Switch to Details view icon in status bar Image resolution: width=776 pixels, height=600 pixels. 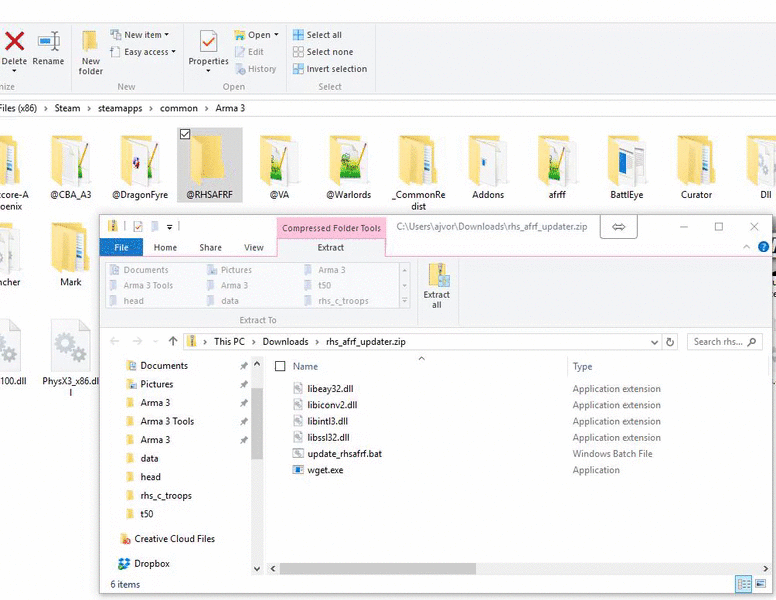pyautogui.click(x=743, y=584)
